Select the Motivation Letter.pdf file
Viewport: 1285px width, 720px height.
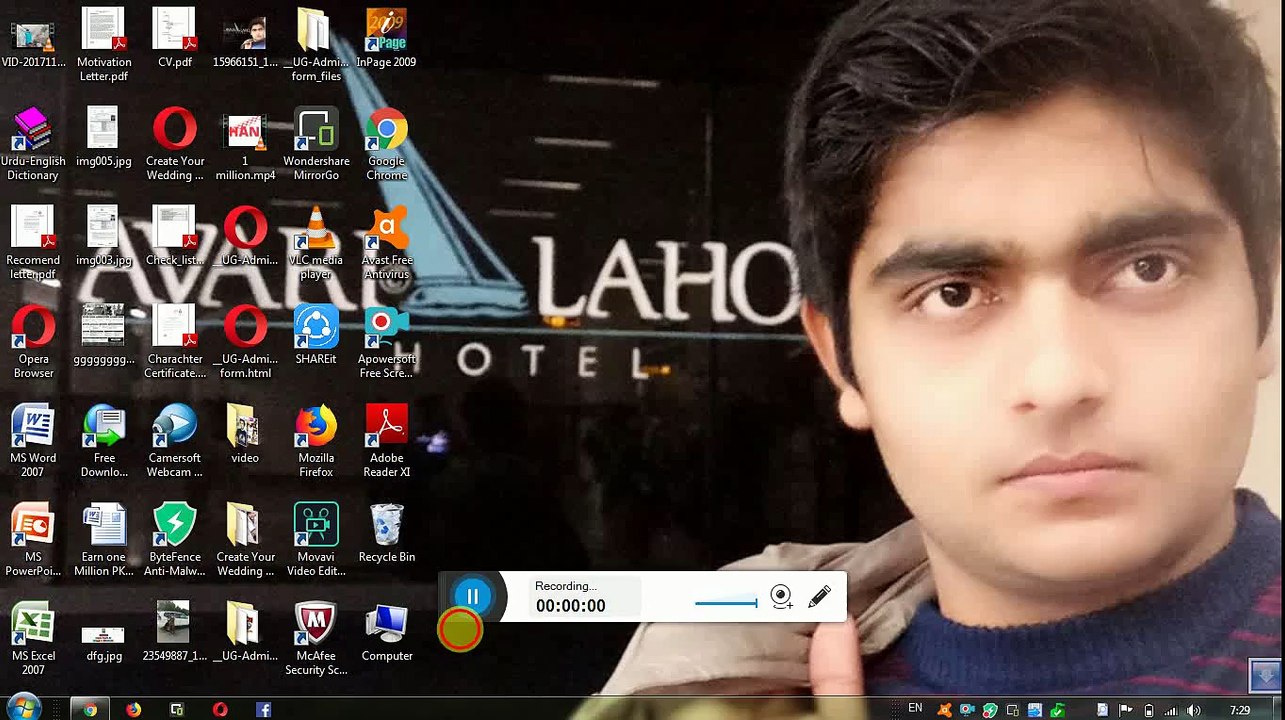(x=104, y=47)
